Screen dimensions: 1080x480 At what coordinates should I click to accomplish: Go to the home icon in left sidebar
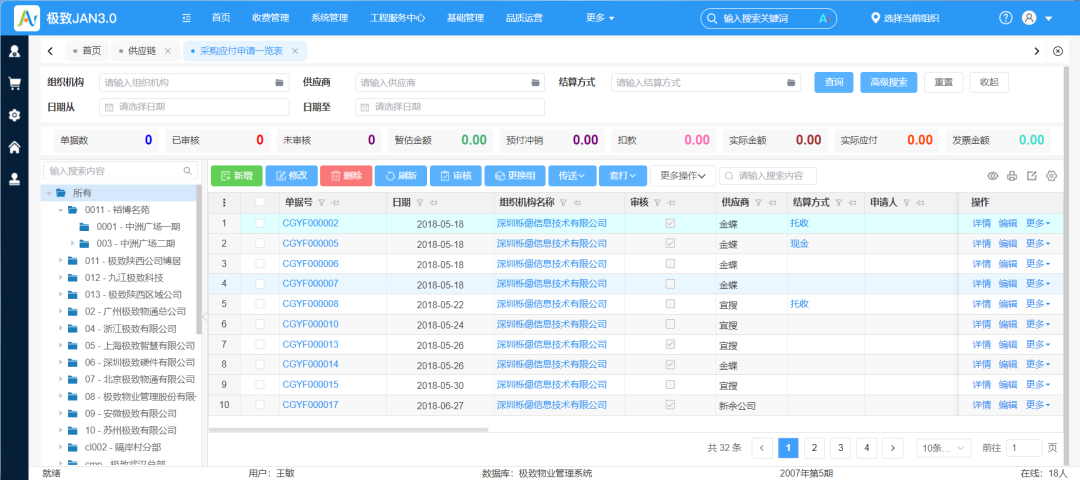(x=14, y=147)
